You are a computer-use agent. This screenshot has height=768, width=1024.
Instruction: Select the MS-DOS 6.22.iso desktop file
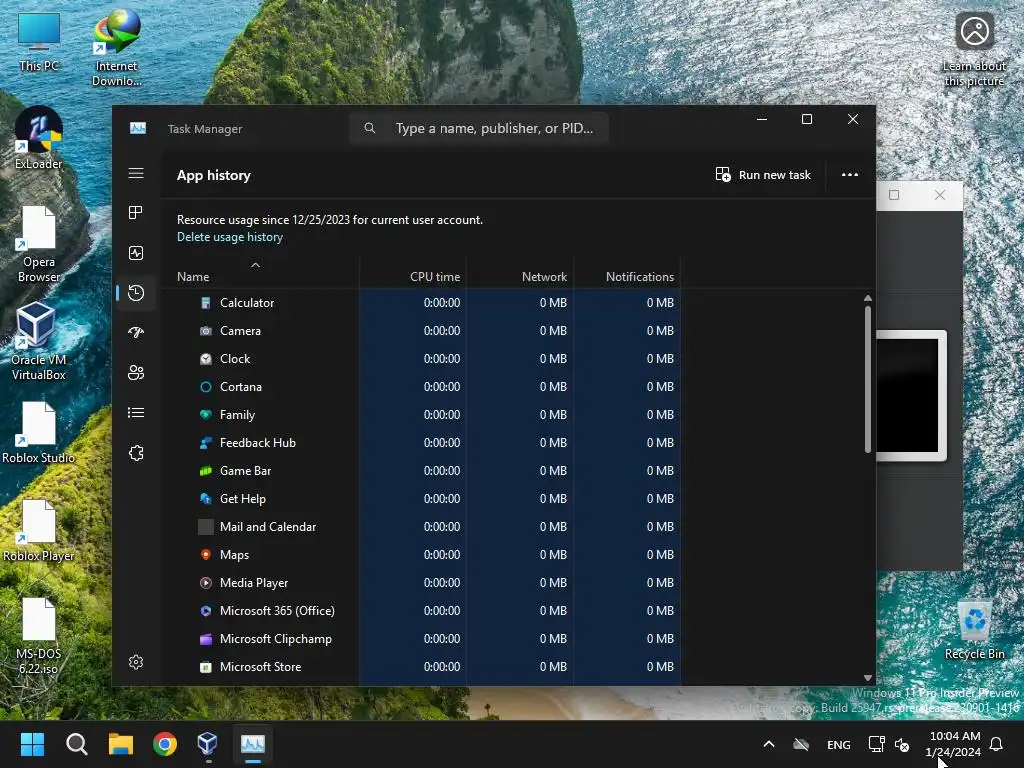coord(39,637)
